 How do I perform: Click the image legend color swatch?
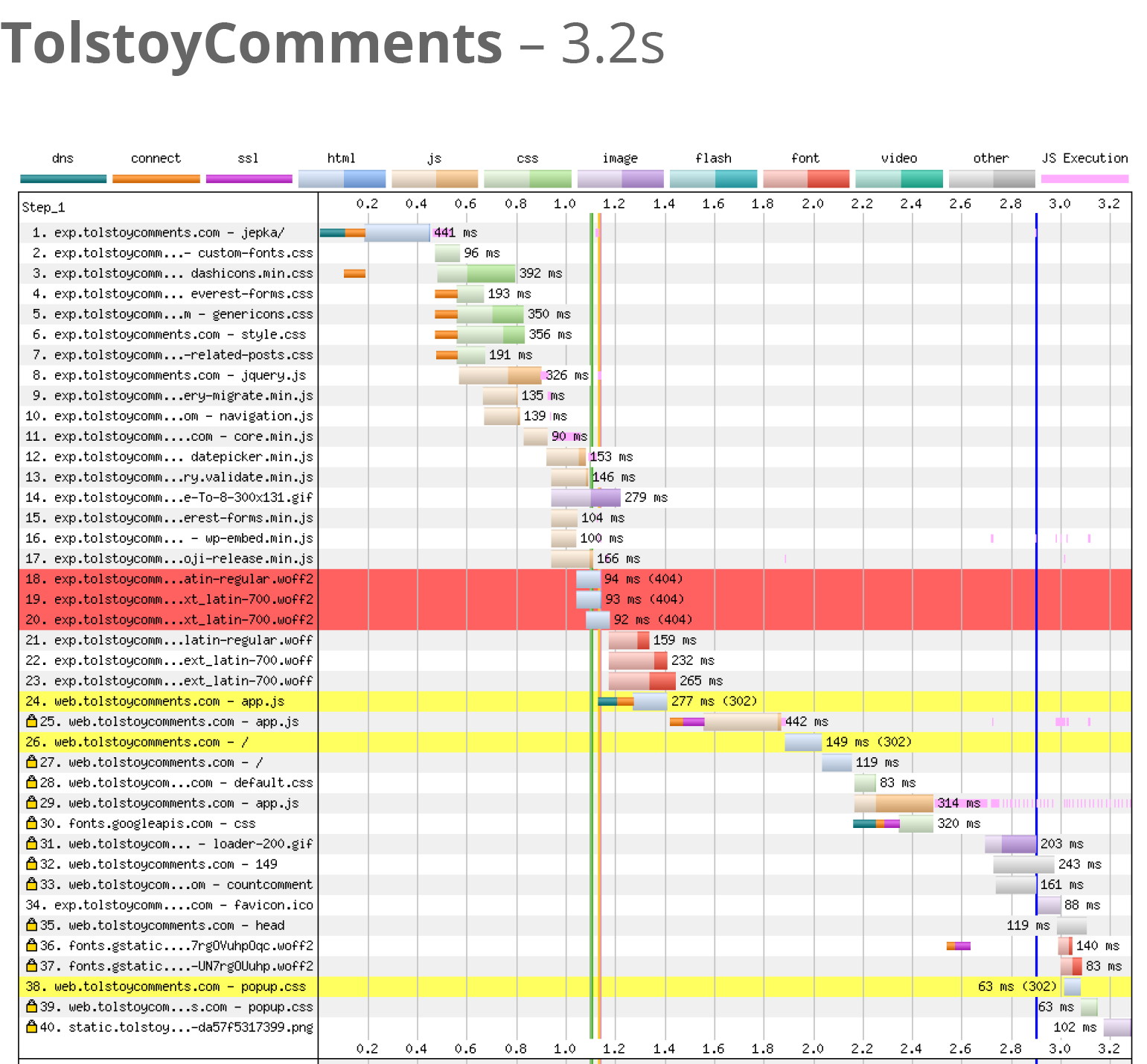[x=620, y=179]
